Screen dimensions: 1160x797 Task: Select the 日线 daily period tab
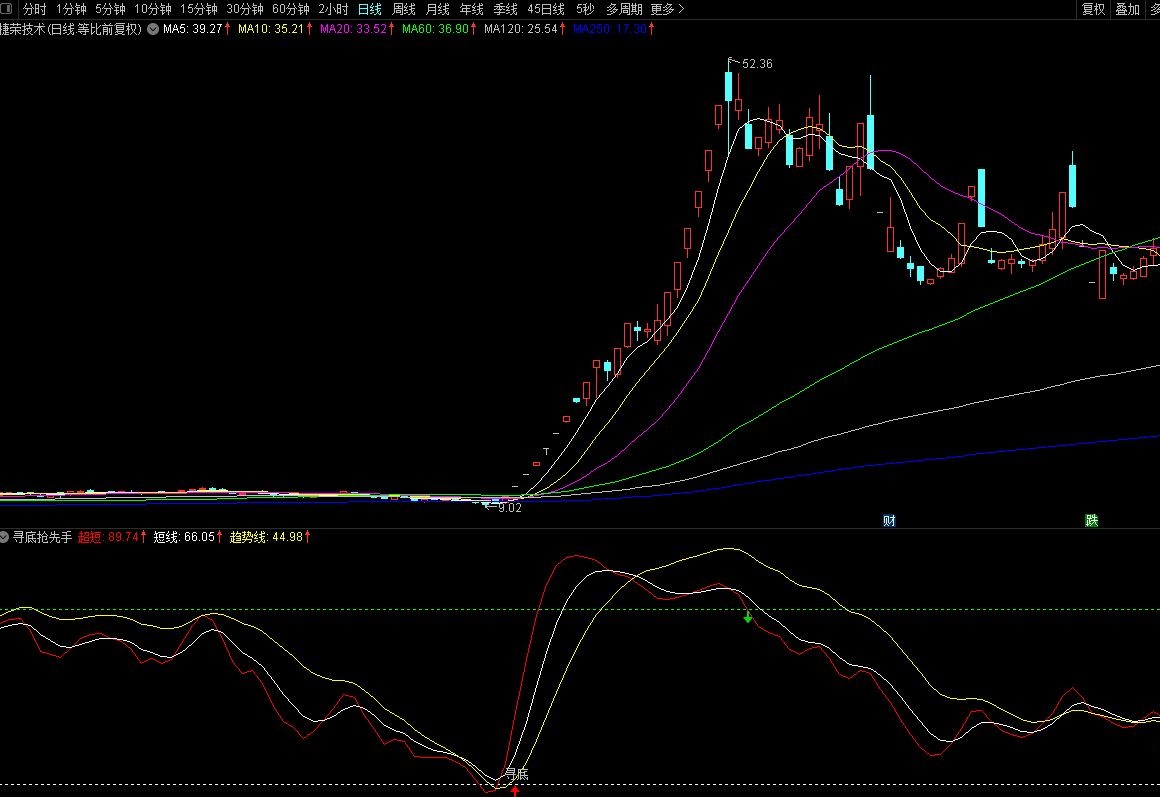coord(370,9)
